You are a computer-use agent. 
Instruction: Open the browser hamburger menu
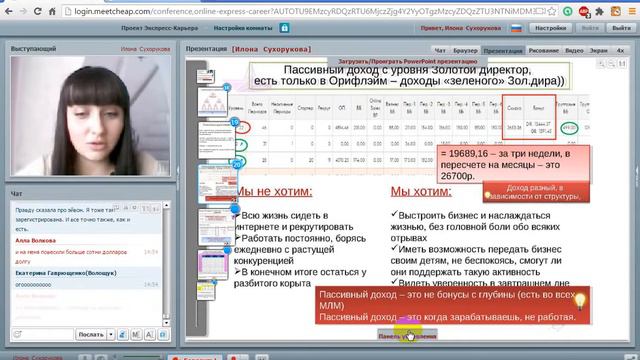pyautogui.click(x=632, y=11)
